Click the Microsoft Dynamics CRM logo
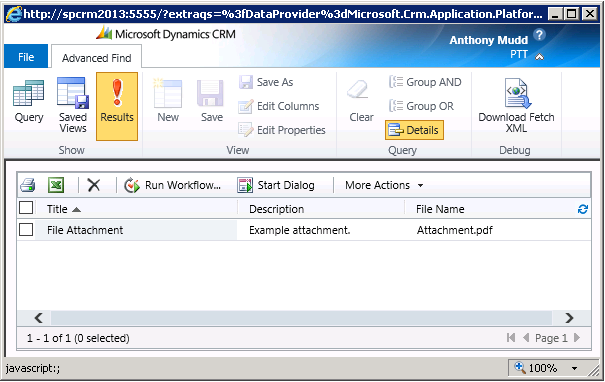This screenshot has height=382, width=605. click(x=167, y=34)
